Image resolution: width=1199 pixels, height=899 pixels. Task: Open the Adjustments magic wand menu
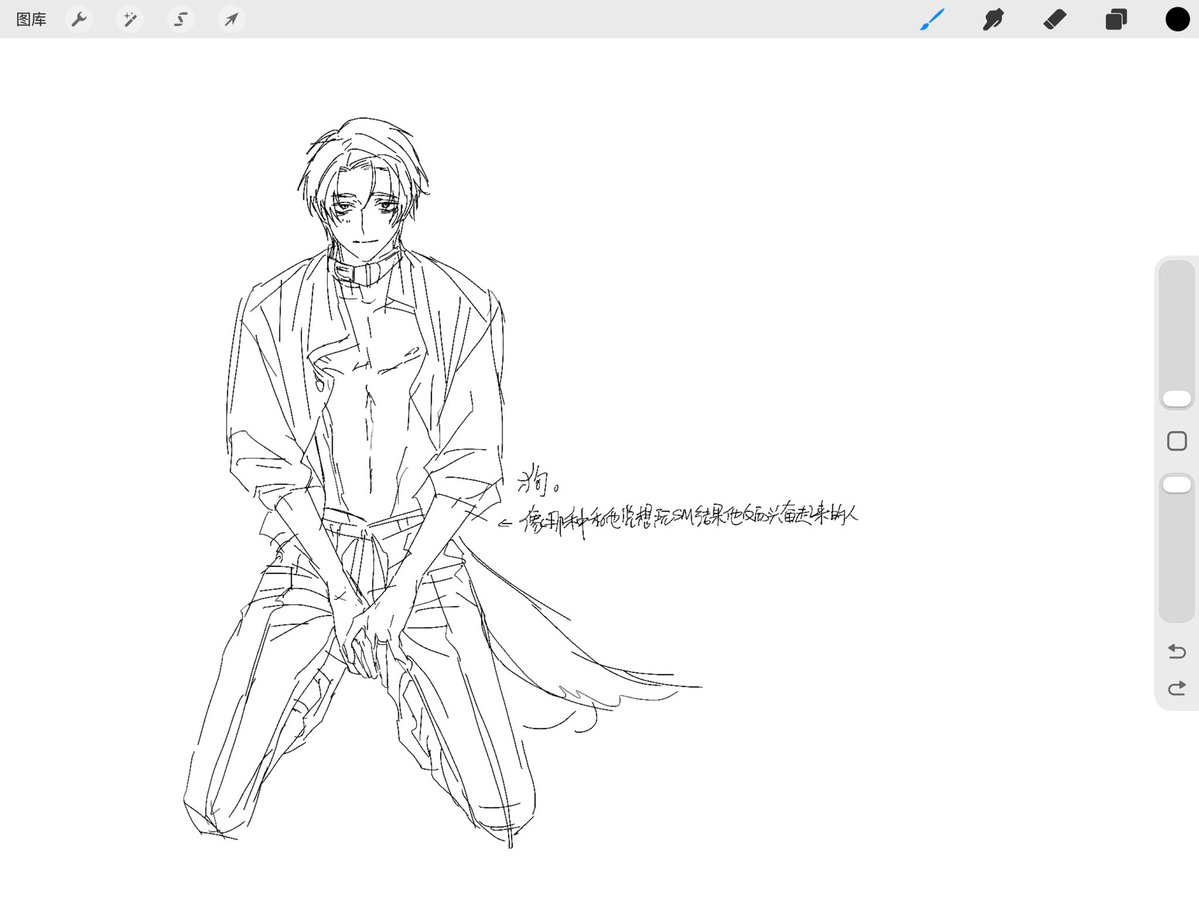[x=130, y=19]
